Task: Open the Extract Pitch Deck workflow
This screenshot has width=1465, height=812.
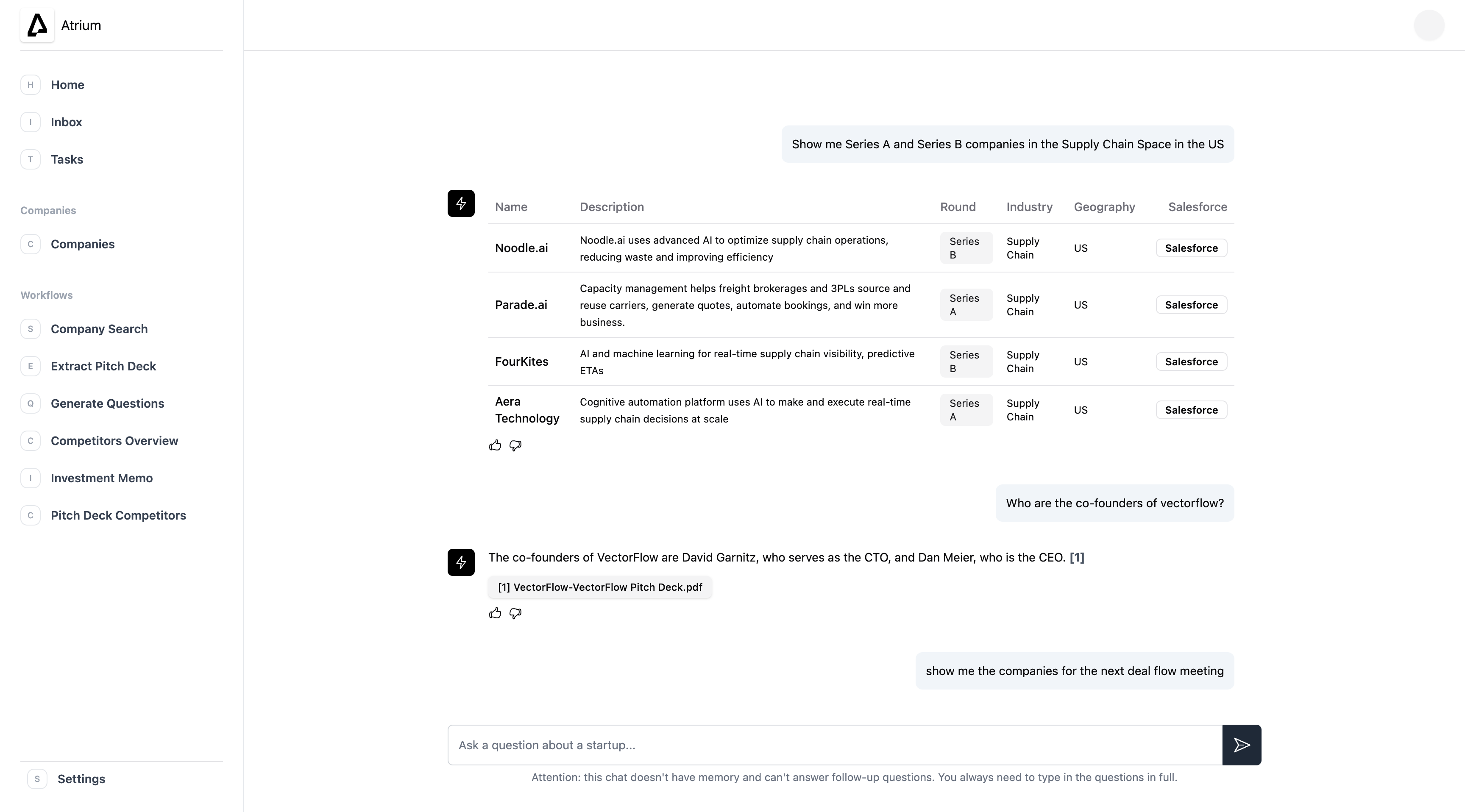Action: (x=103, y=366)
